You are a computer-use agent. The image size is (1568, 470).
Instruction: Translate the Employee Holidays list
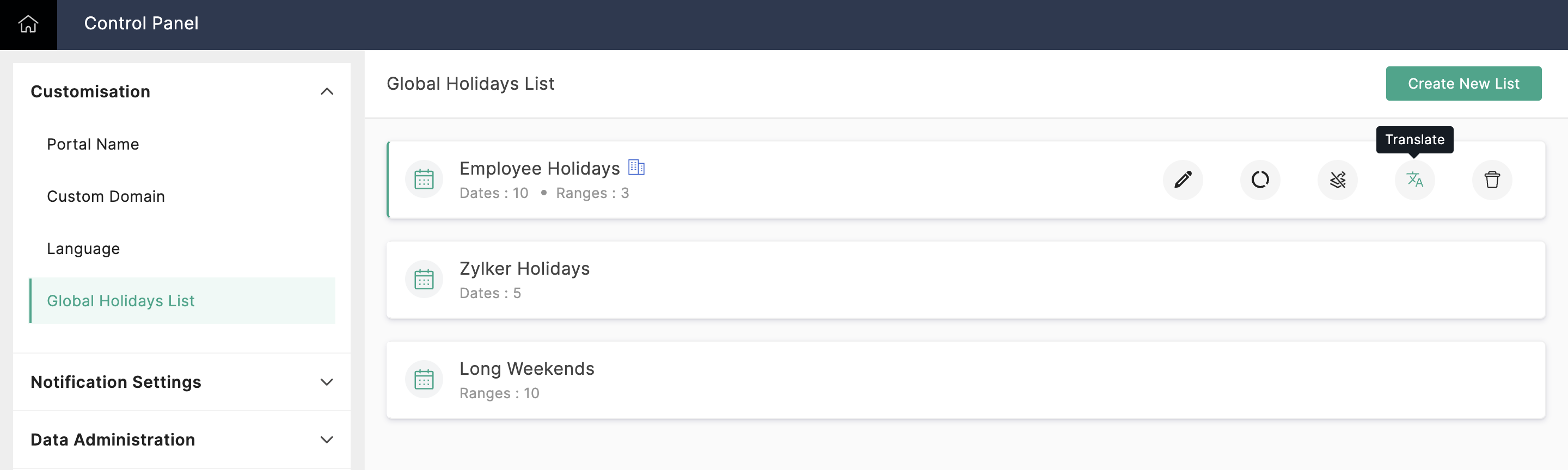[x=1414, y=180]
